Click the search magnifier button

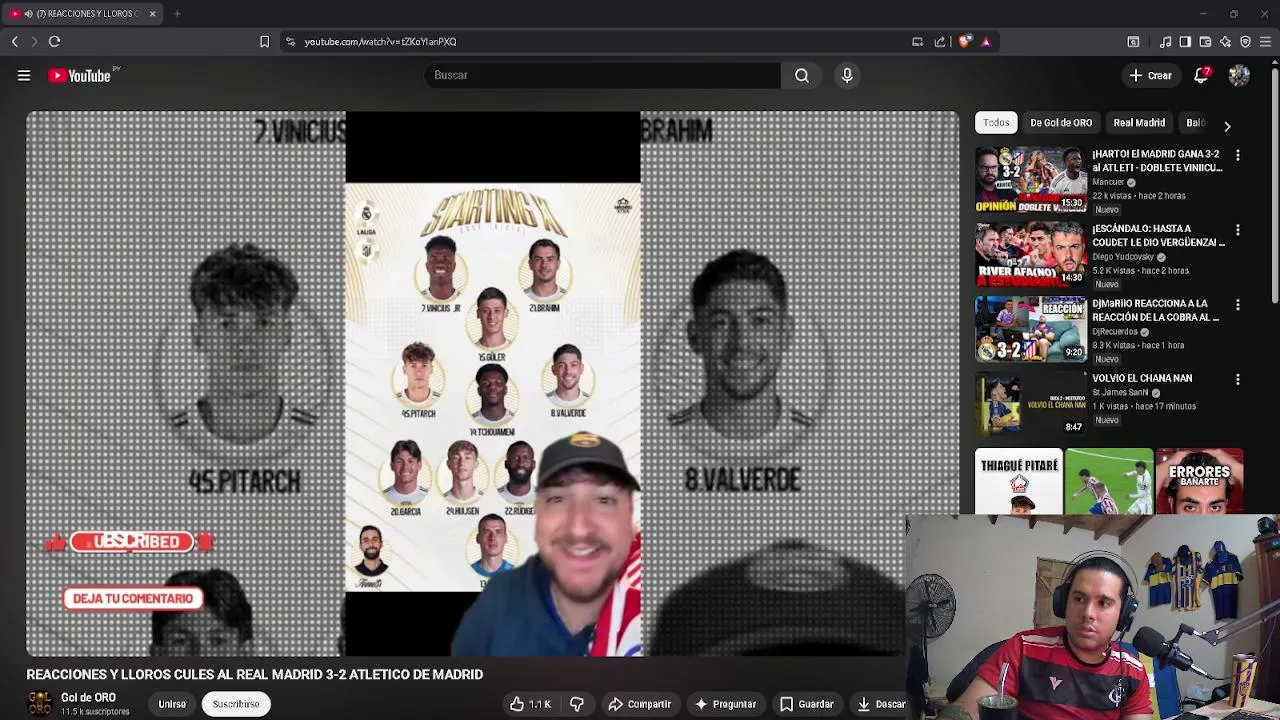click(802, 75)
